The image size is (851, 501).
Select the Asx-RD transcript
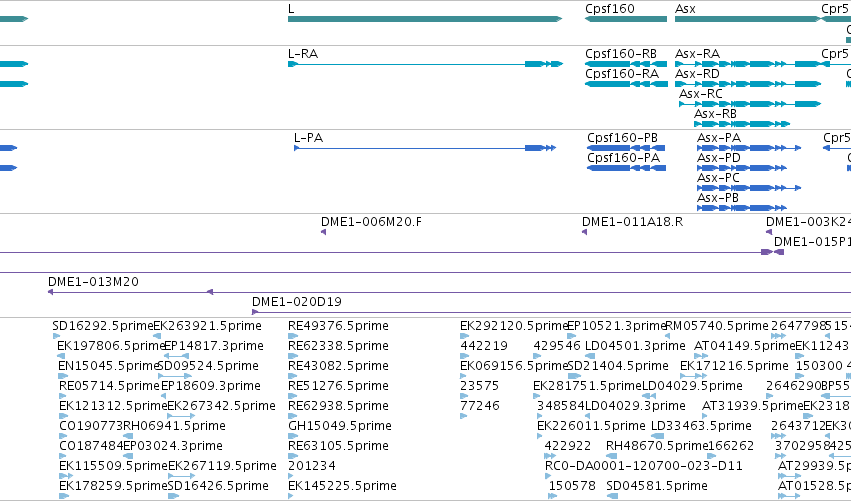click(748, 84)
